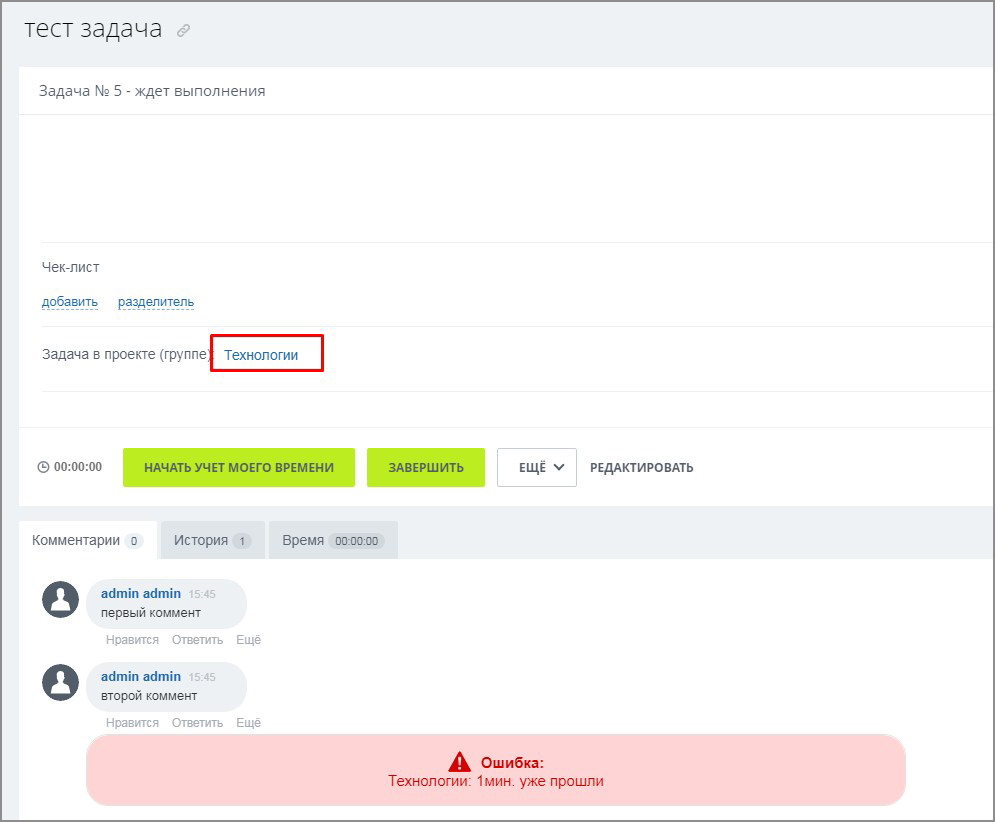Switch to the История tab
Screen dimensions: 995x822
(x=213, y=540)
